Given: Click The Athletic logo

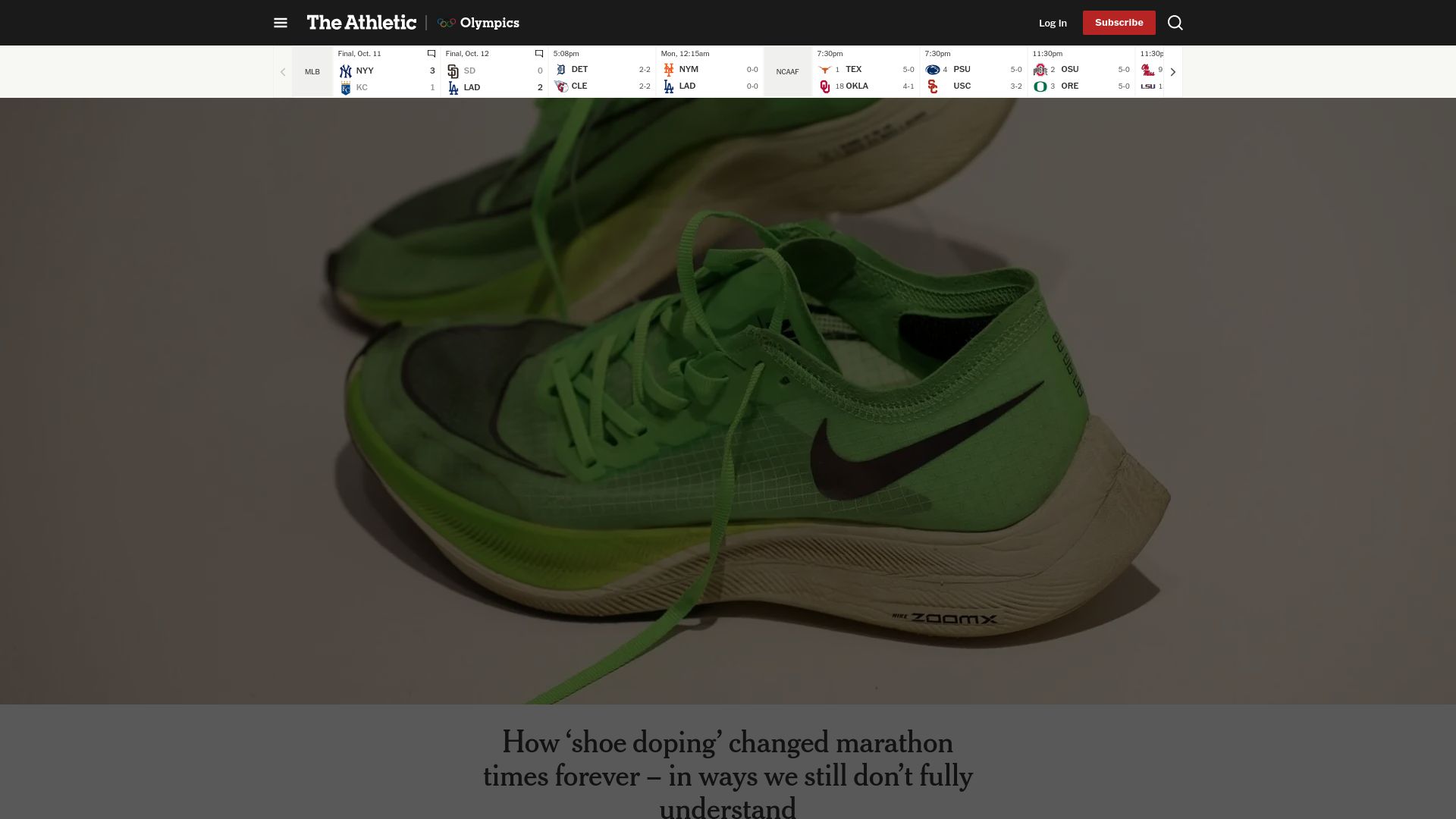Looking at the screenshot, I should (x=362, y=23).
